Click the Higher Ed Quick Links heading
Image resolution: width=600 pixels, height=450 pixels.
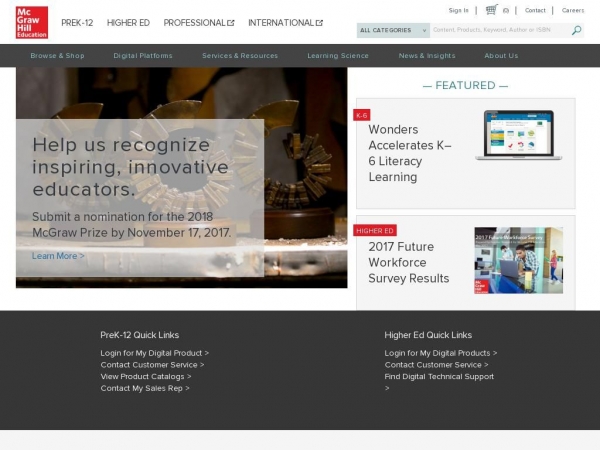428,335
